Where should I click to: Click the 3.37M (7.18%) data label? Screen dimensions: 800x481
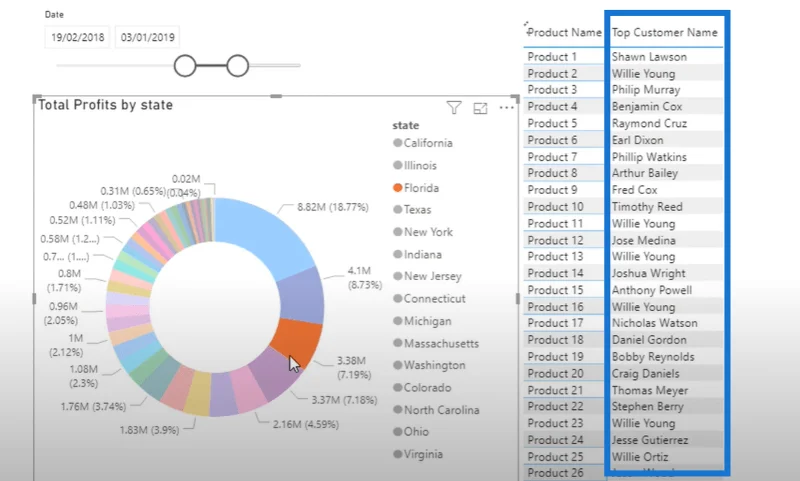[344, 400]
